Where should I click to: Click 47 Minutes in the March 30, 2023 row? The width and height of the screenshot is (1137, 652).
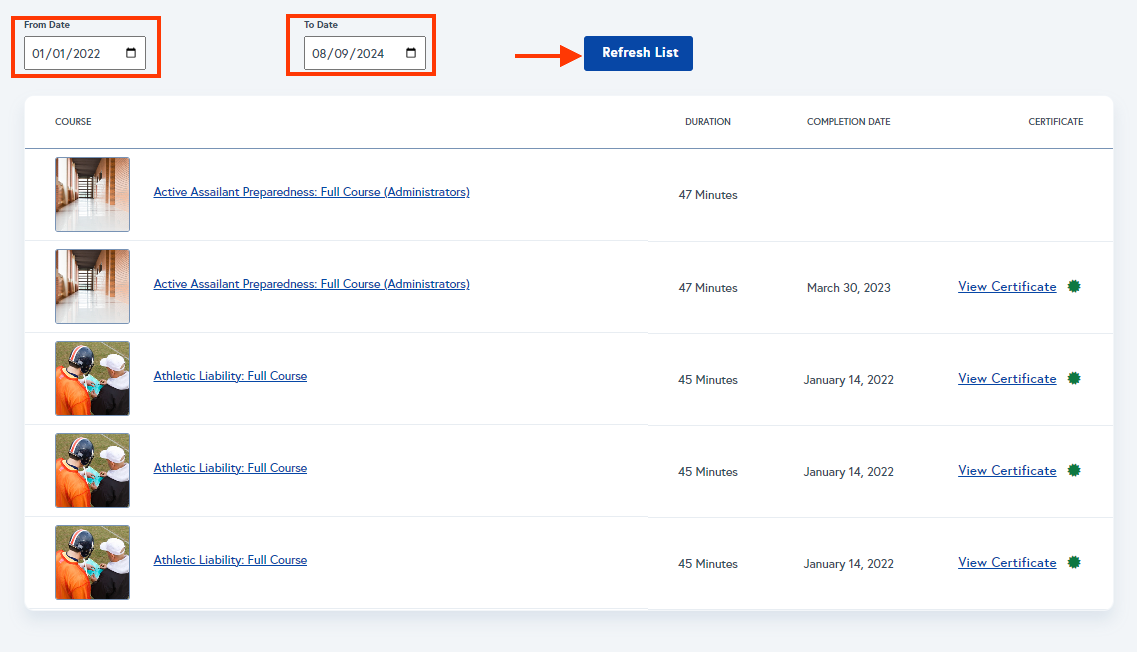[708, 288]
